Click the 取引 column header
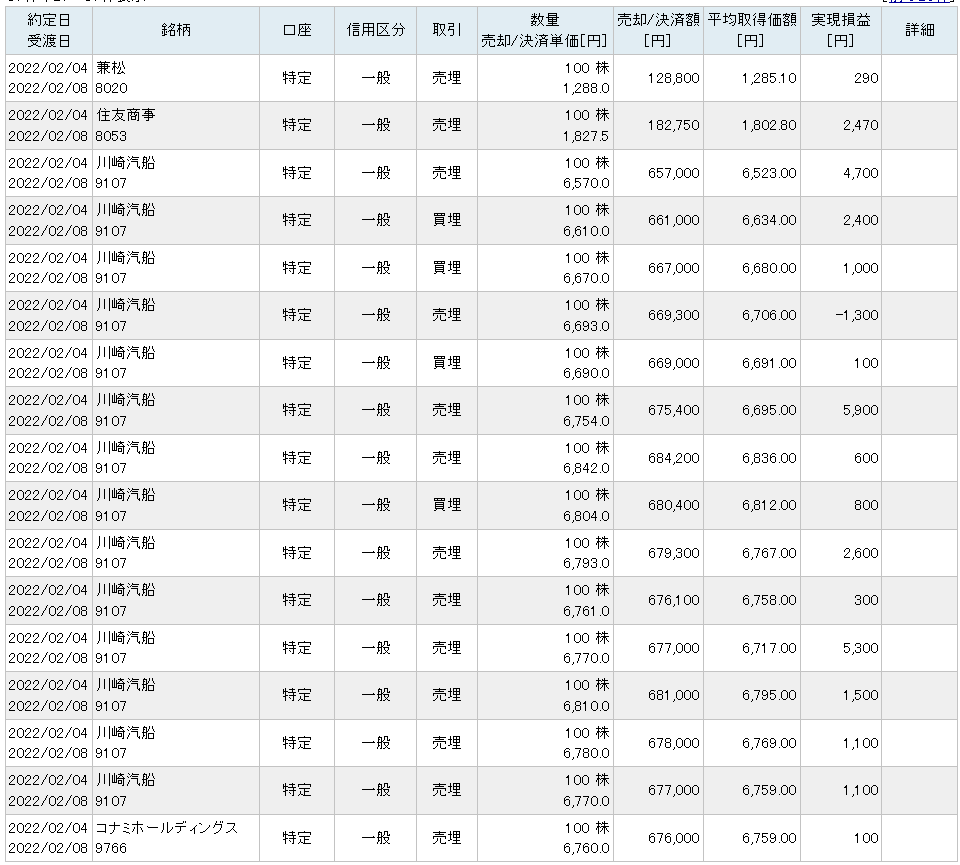 [x=447, y=31]
